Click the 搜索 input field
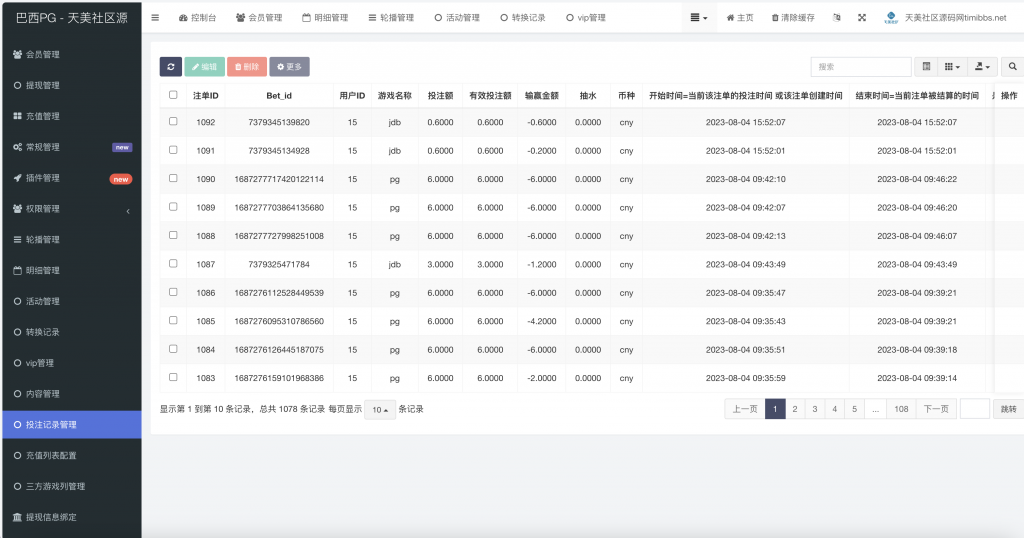Image resolution: width=1024 pixels, height=538 pixels. [860, 67]
